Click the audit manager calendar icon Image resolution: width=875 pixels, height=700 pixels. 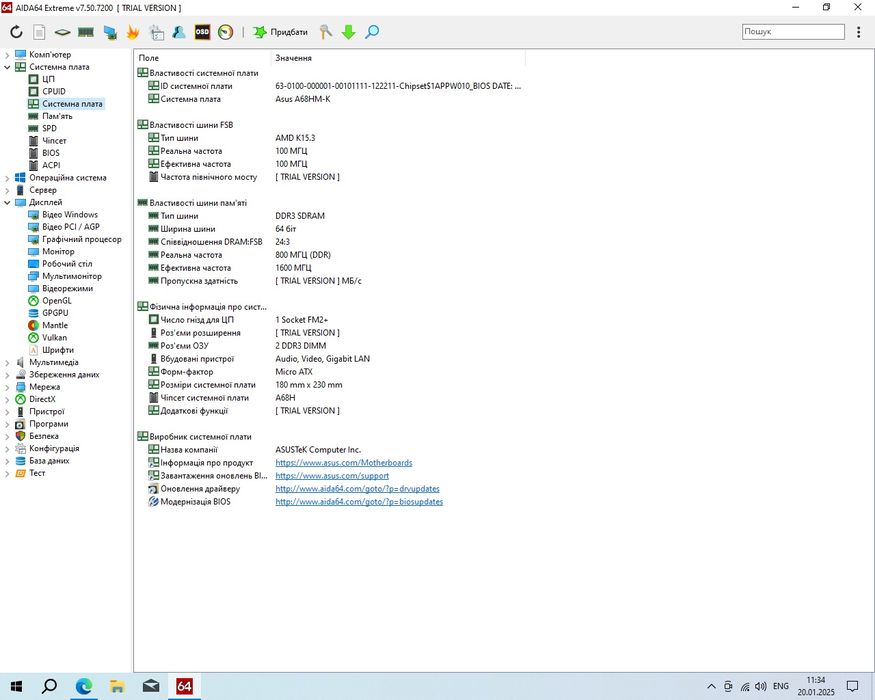pos(156,32)
